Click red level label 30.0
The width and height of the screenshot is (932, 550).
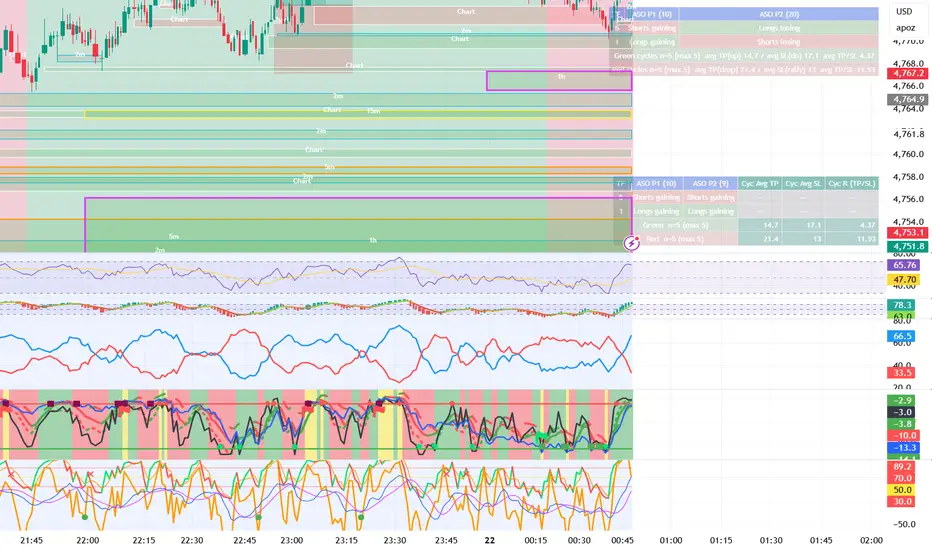pyautogui.click(x=902, y=502)
